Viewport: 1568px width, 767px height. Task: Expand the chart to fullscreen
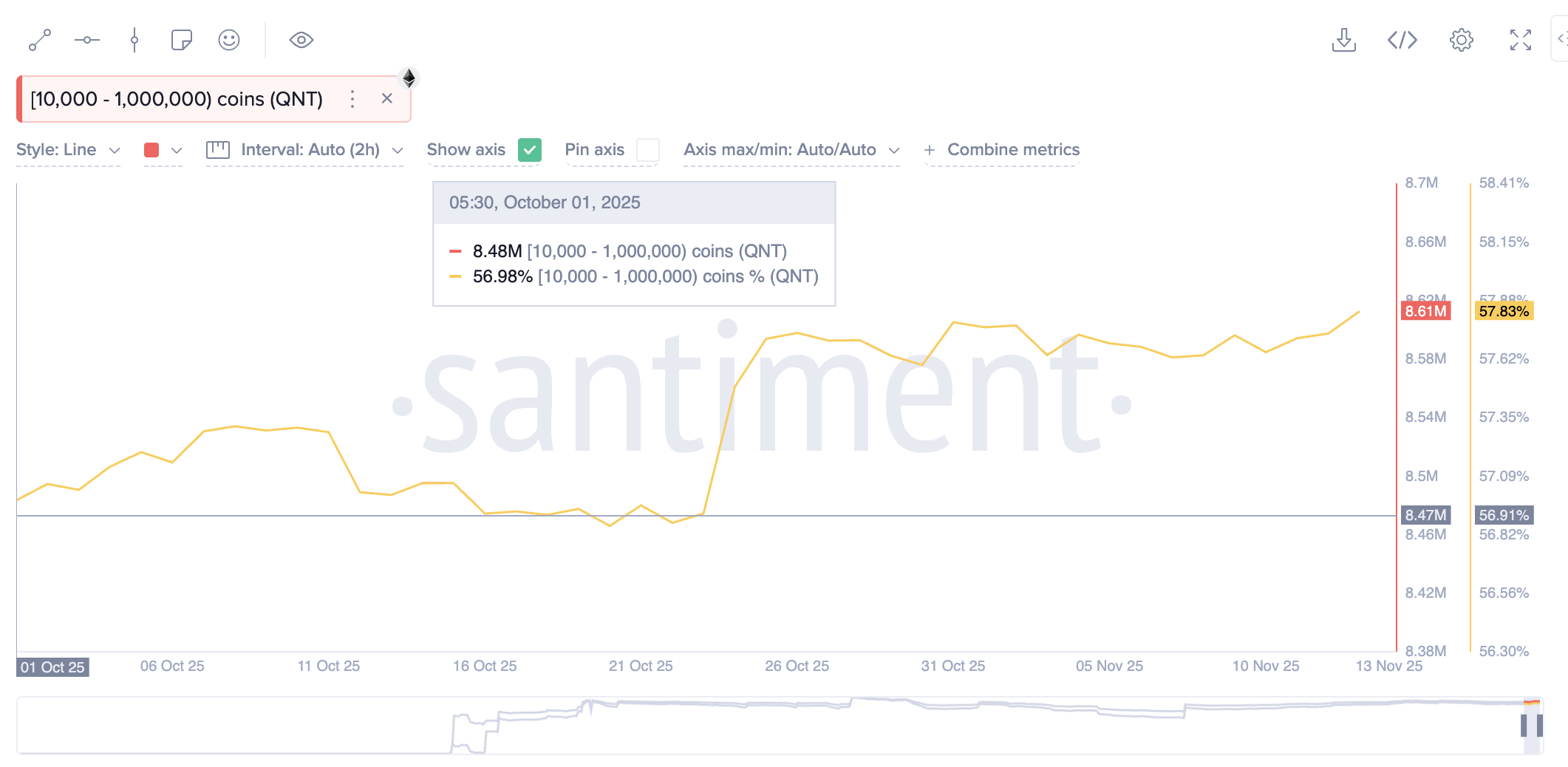pos(1519,41)
